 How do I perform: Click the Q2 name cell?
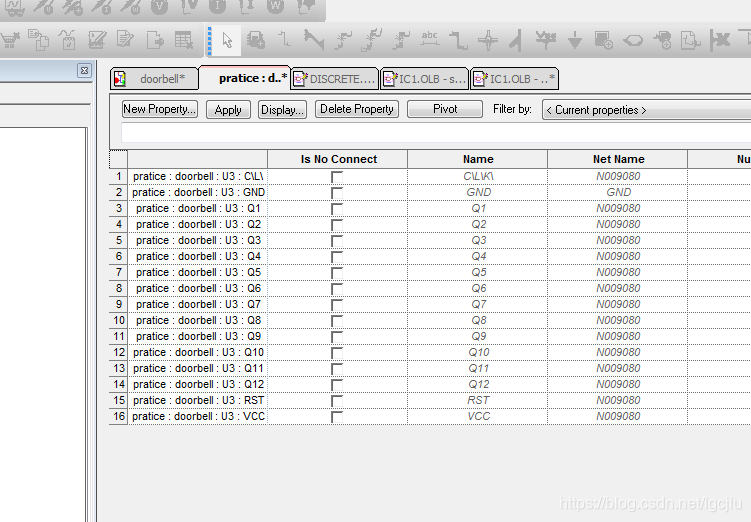pyautogui.click(x=478, y=224)
